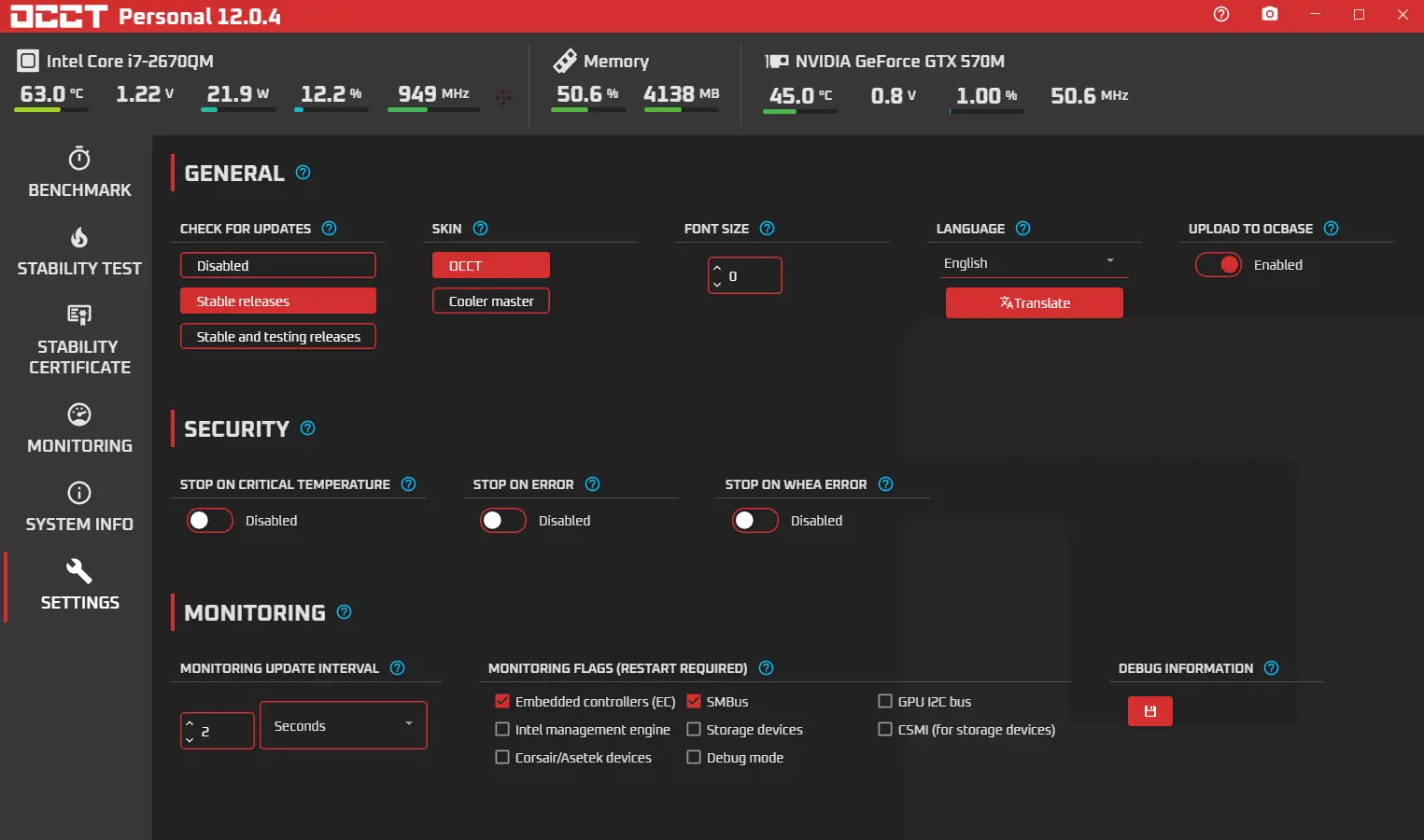Click help icon beside Debug Information
This screenshot has width=1424, height=840.
pos(1271,668)
